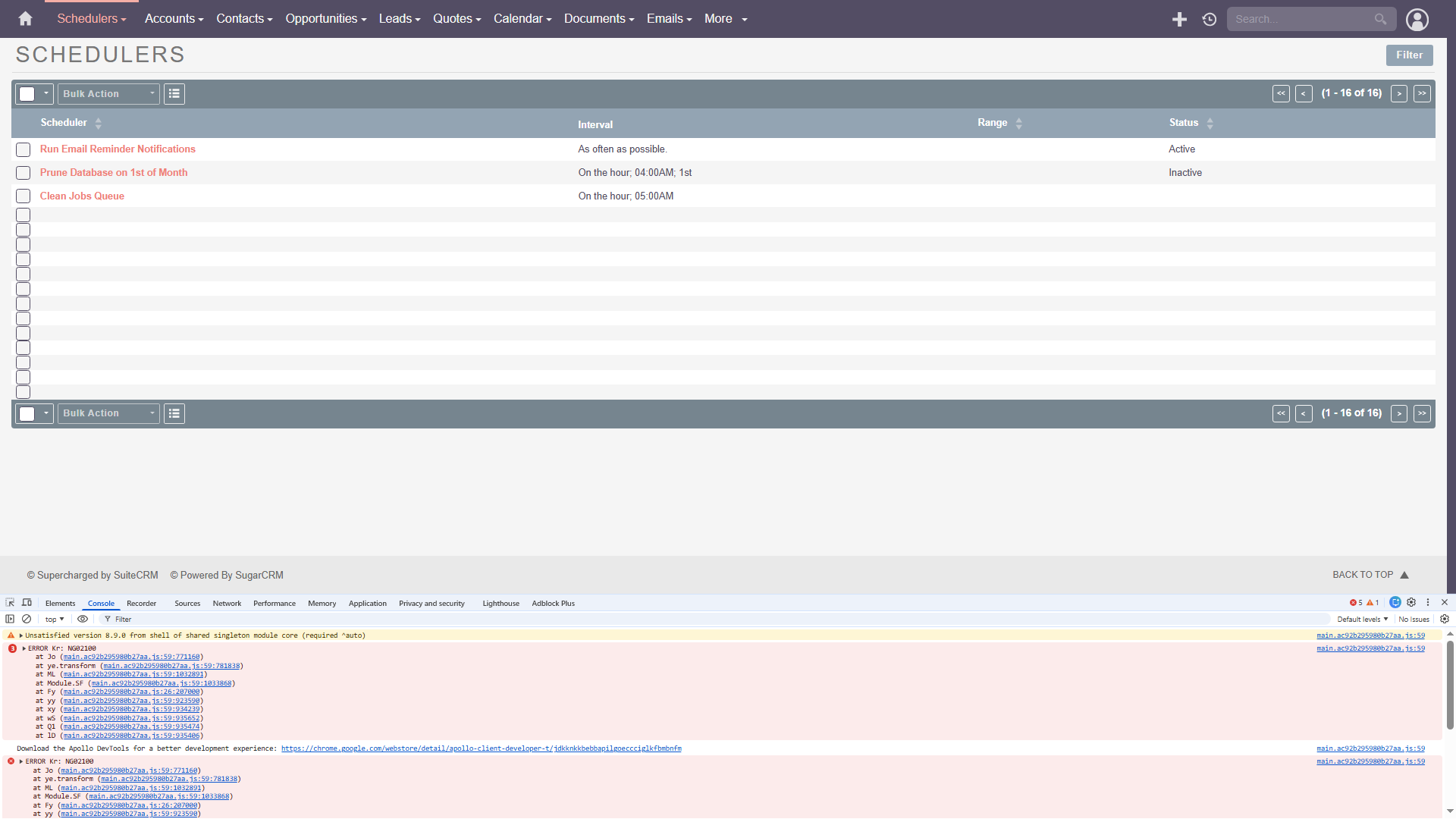Check Run Email Reminder Notifications row checkbox

pos(24,150)
